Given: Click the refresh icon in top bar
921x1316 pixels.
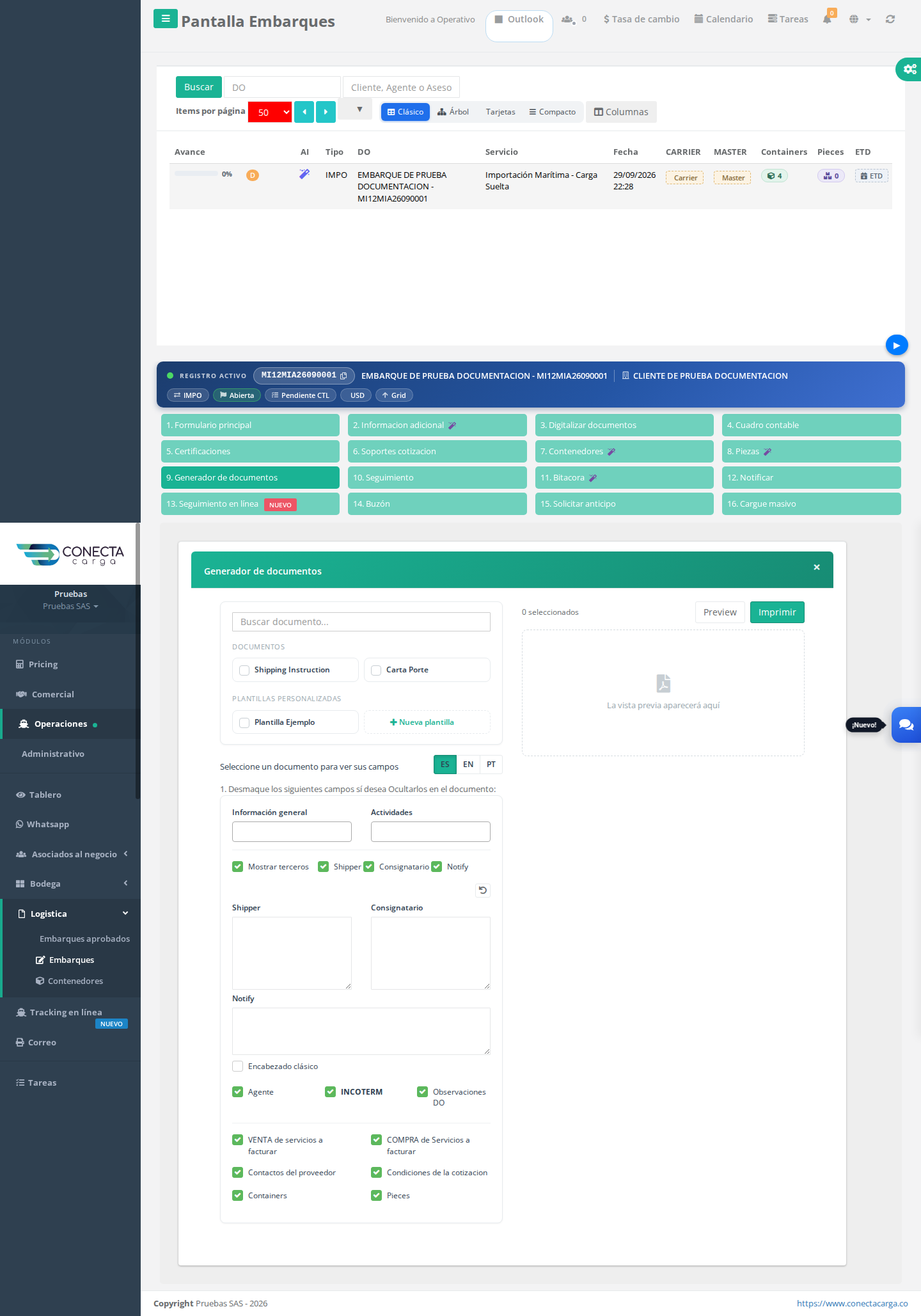Looking at the screenshot, I should 890,19.
